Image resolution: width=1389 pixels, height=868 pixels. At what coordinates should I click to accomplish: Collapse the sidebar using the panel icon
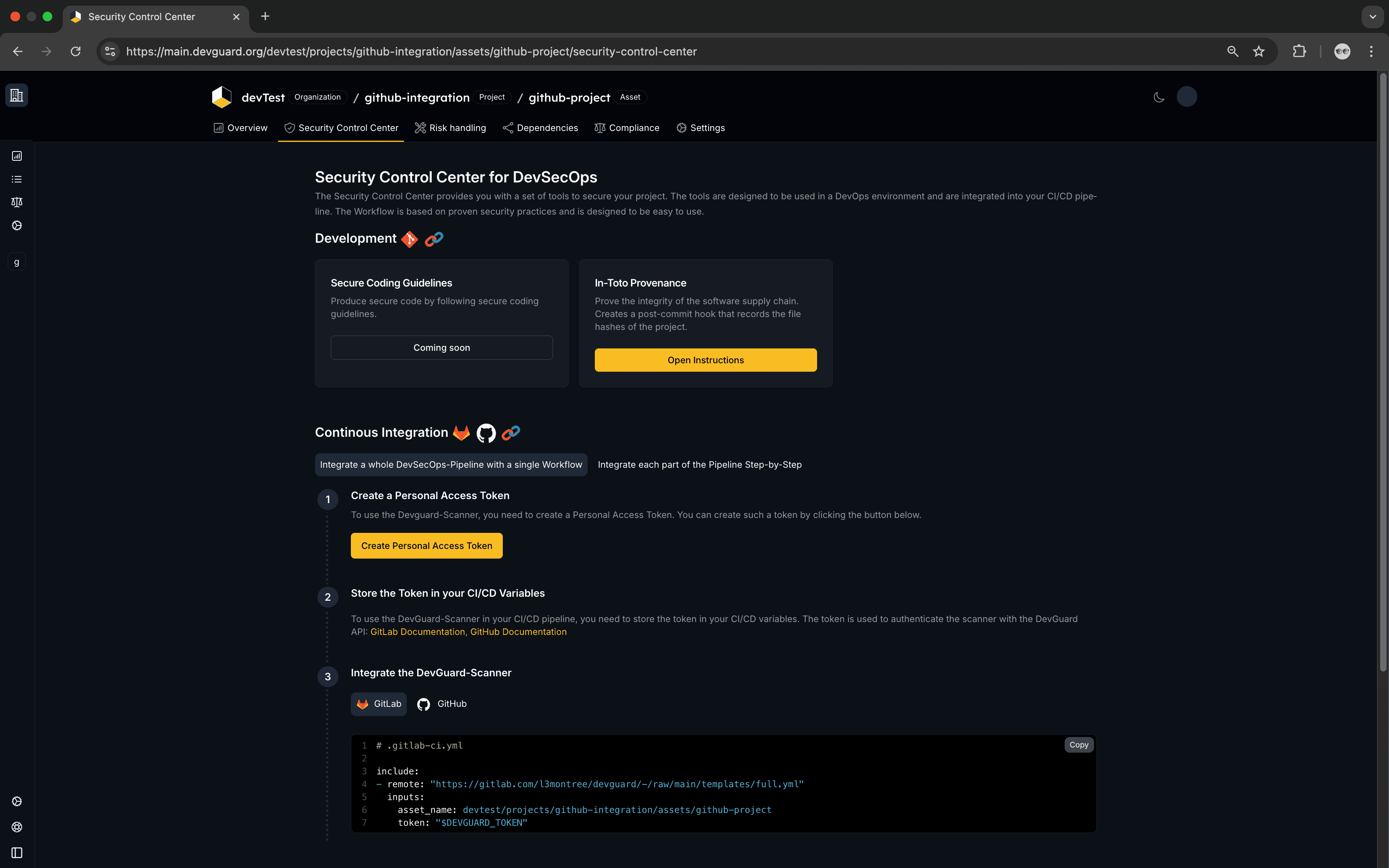coord(16,852)
